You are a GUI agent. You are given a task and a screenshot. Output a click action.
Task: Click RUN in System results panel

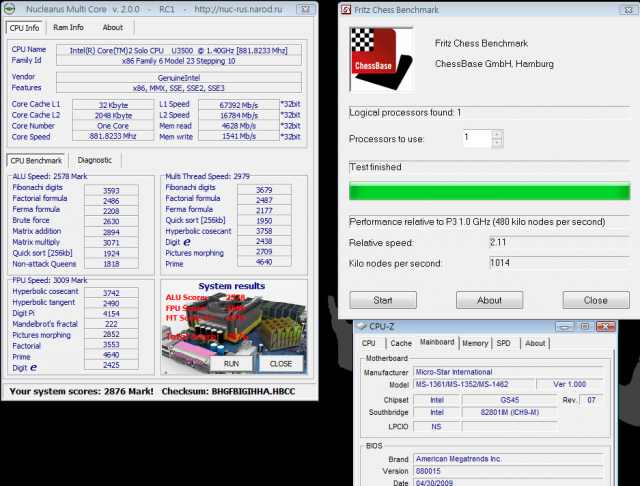[231, 364]
